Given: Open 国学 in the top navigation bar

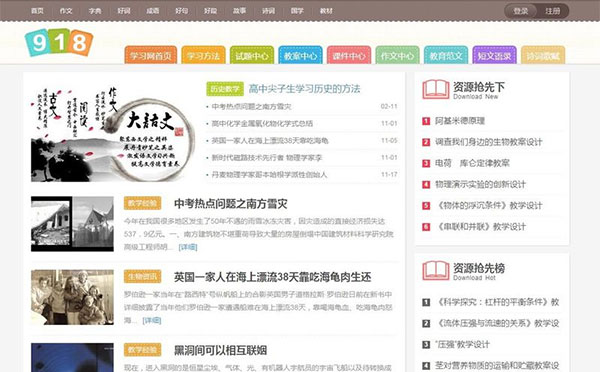Looking at the screenshot, I should (297, 11).
